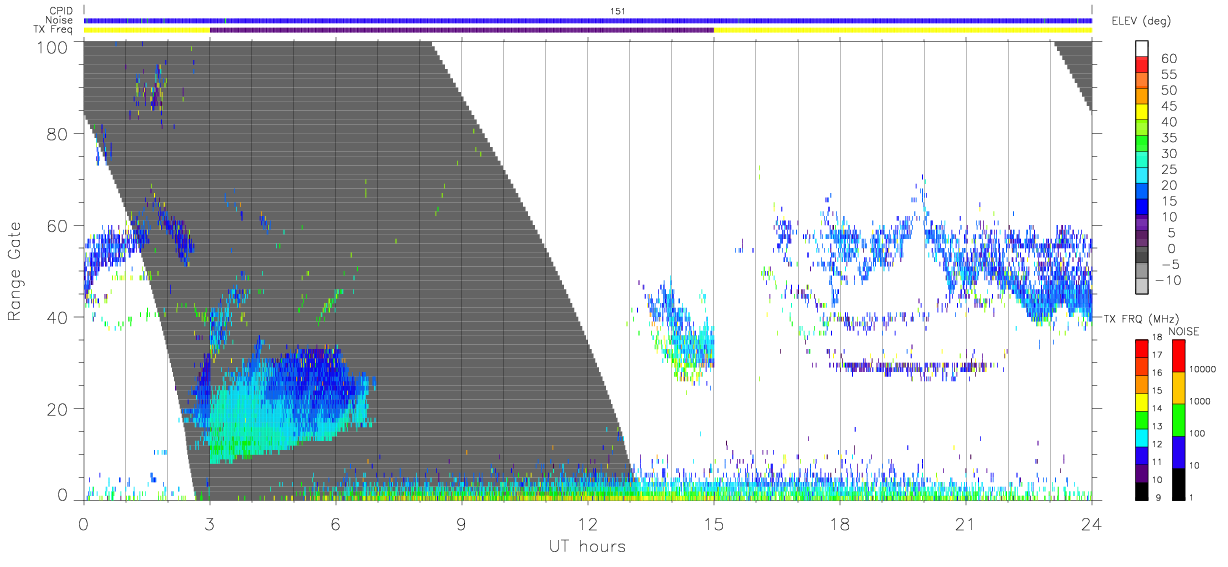The width and height of the screenshot is (1228, 567).
Task: Click the ELEV colorbar label 60
Action: pos(1169,59)
